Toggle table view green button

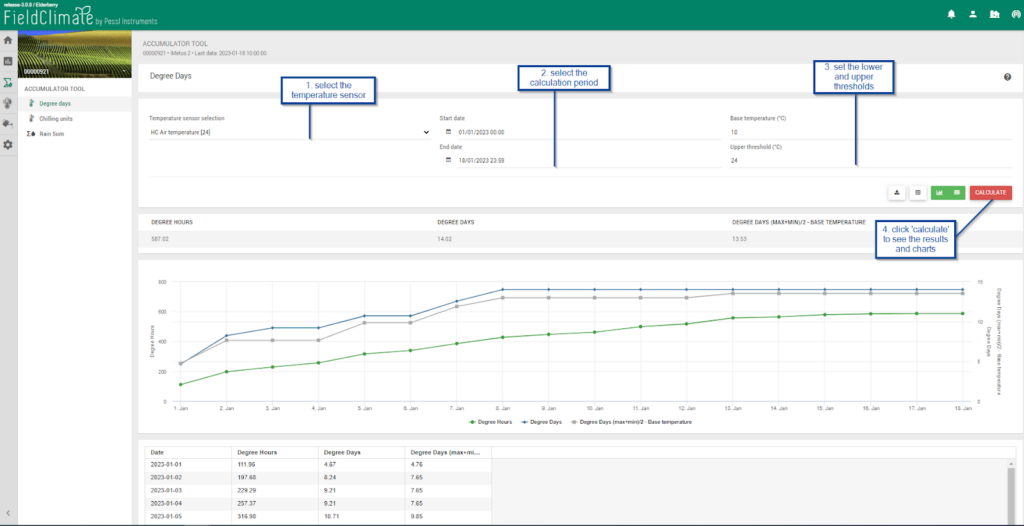click(957, 193)
